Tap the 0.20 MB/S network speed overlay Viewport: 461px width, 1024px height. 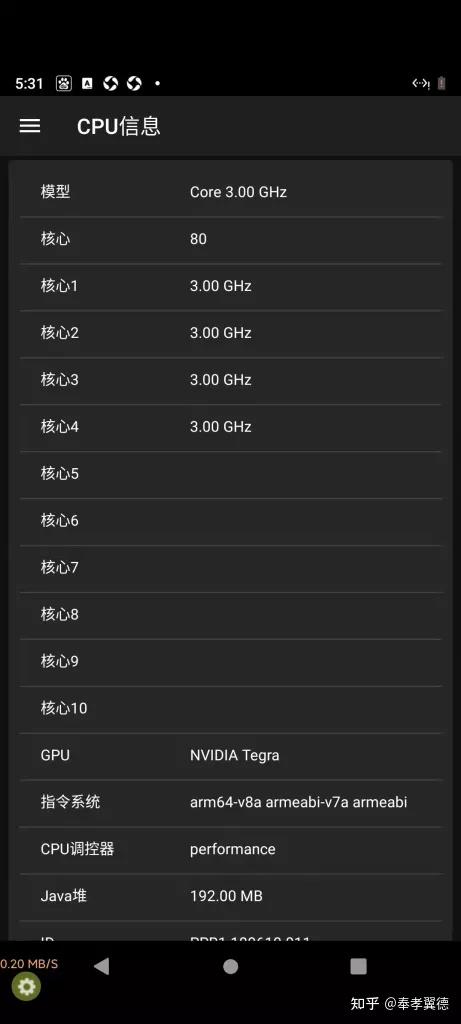[29, 964]
